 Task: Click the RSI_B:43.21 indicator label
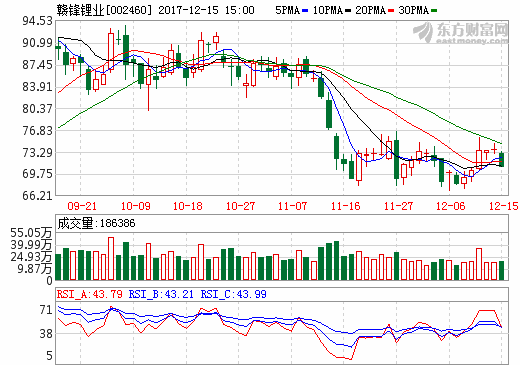click(x=161, y=294)
